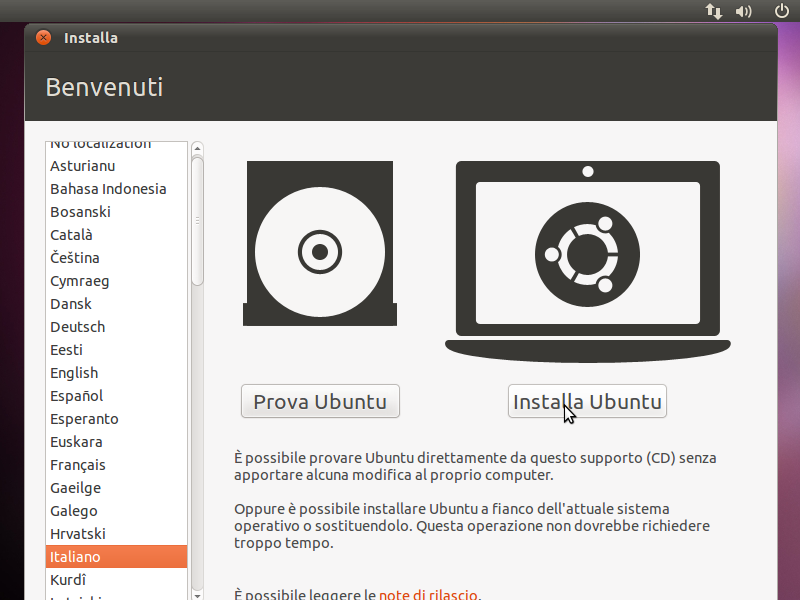Click the Prova Ubuntu button
800x600 pixels.
pyautogui.click(x=320, y=402)
